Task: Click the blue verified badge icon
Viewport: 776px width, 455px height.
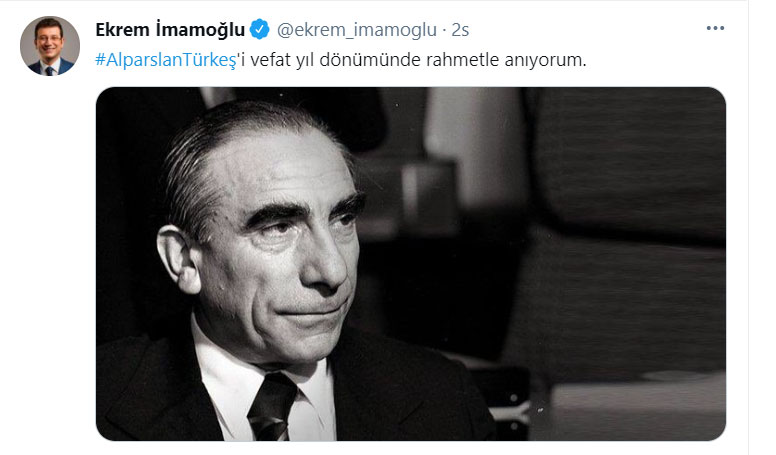Action: pos(259,29)
